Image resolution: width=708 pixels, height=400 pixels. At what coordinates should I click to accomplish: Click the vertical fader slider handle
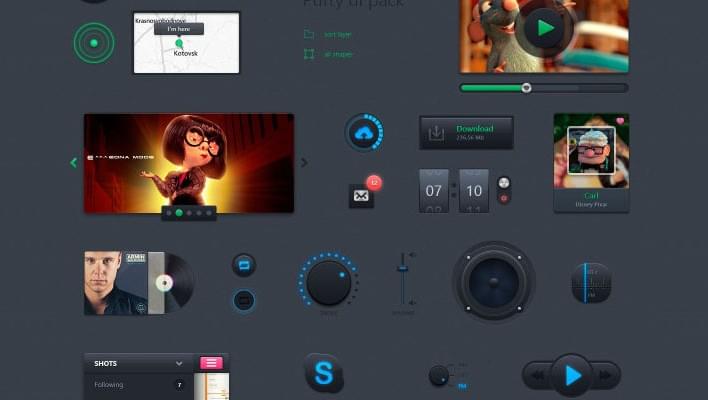(403, 269)
